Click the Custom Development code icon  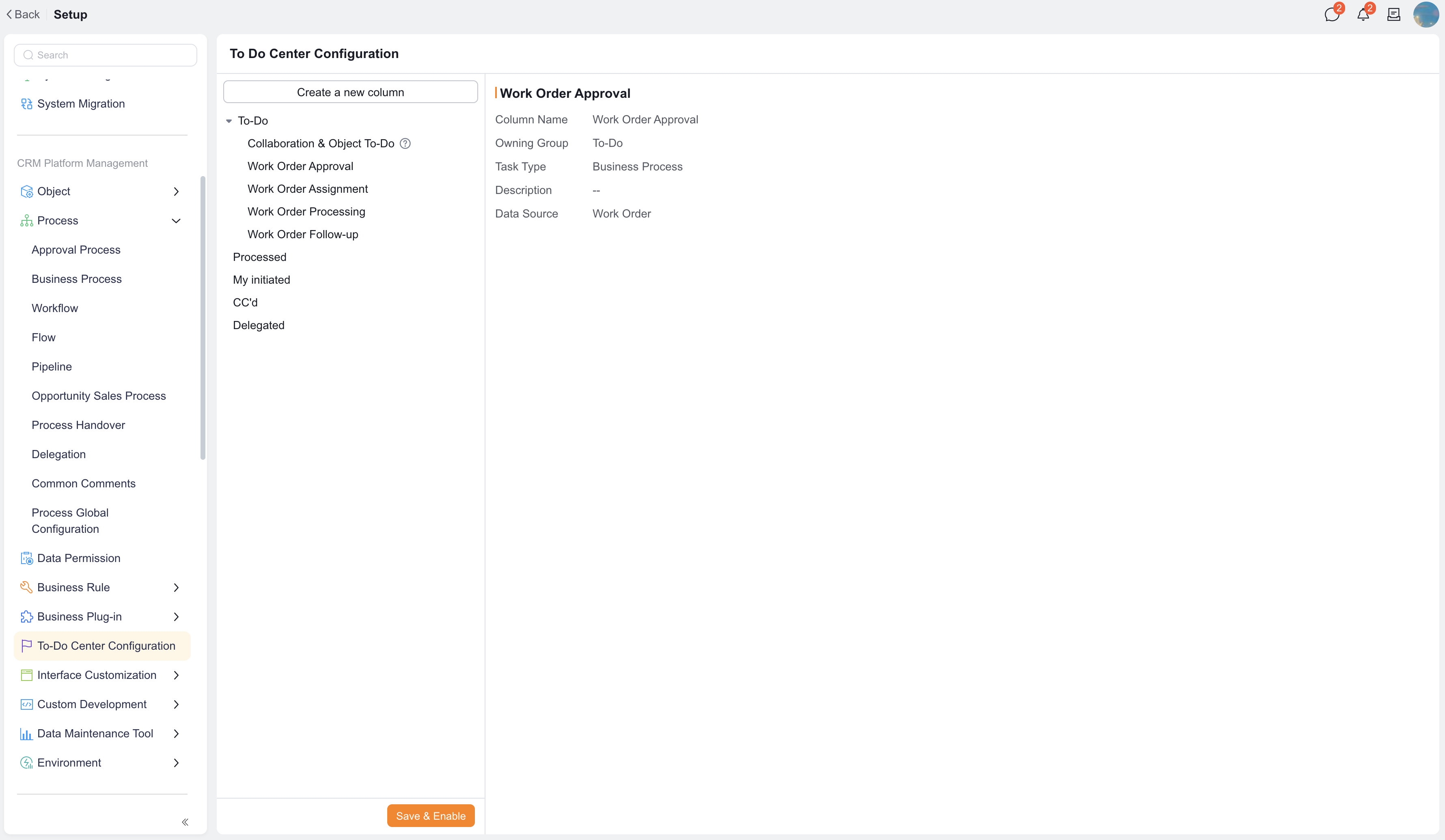[x=26, y=705]
